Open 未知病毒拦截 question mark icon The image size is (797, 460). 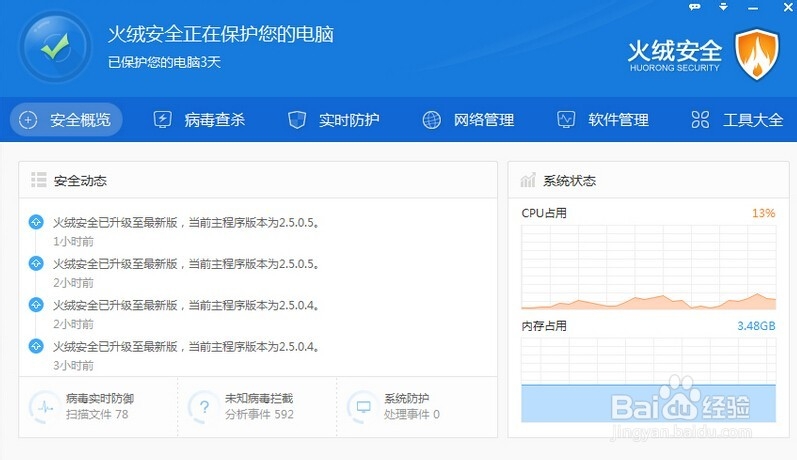(204, 407)
